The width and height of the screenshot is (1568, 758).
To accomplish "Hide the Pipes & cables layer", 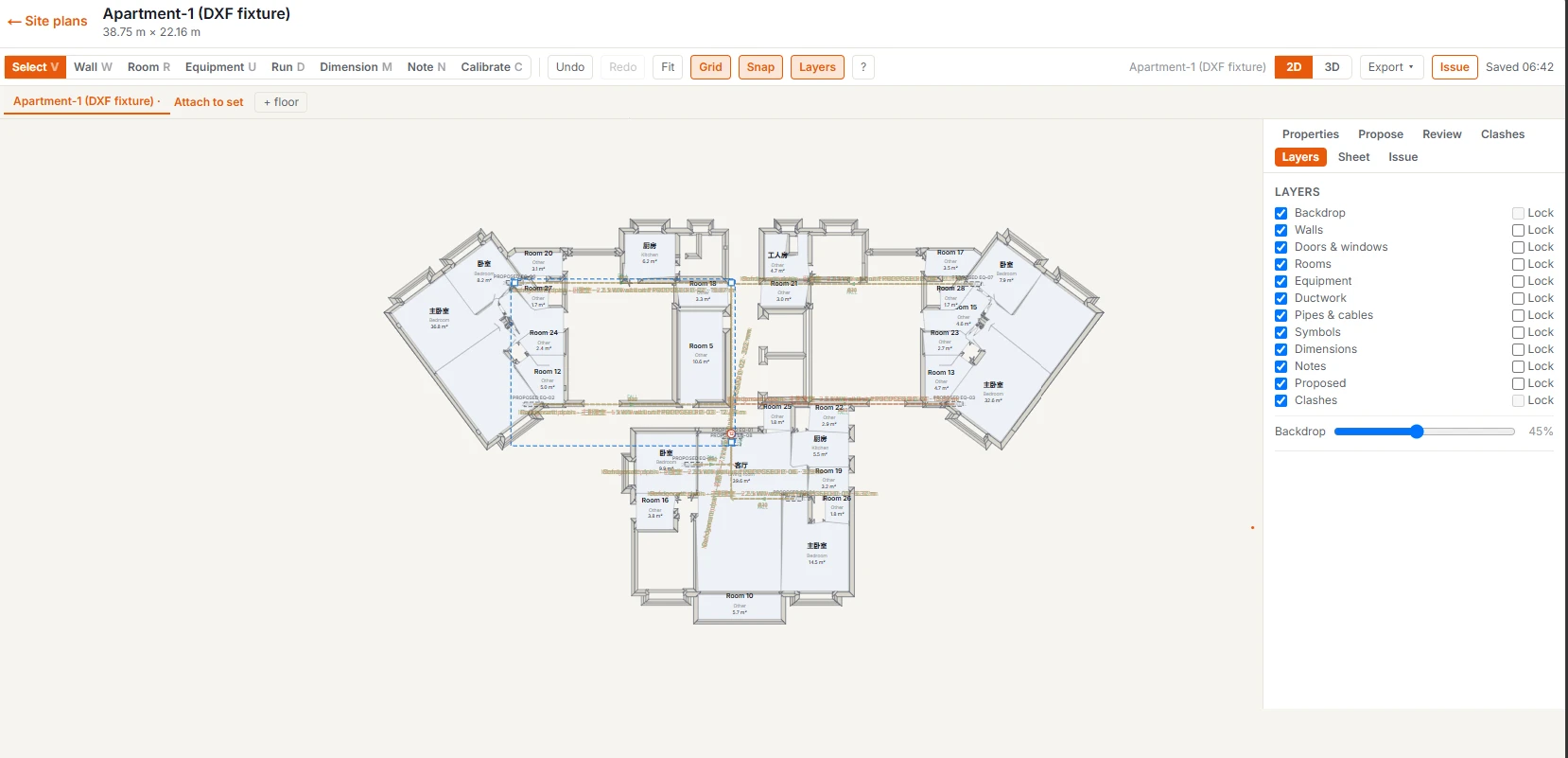I will (1281, 315).
